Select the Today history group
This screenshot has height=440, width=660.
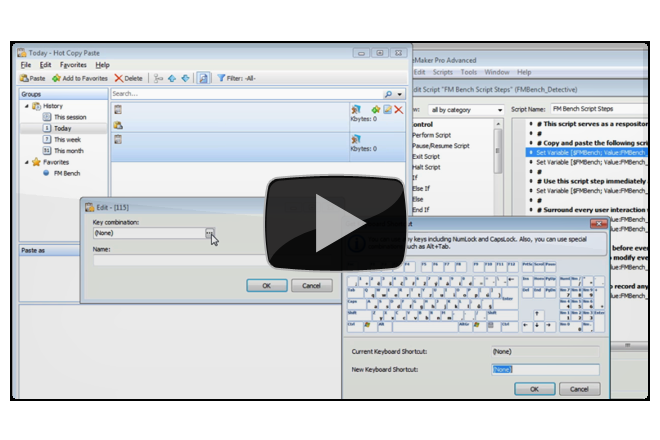62,128
